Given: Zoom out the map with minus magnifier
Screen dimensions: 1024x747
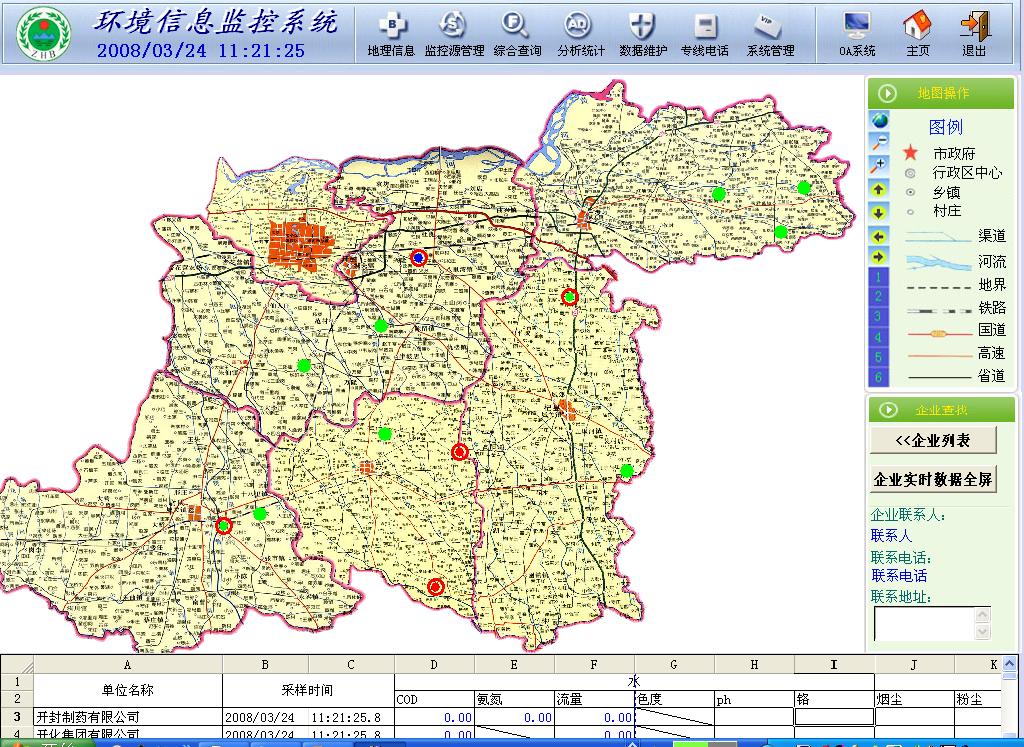Looking at the screenshot, I should [x=879, y=143].
